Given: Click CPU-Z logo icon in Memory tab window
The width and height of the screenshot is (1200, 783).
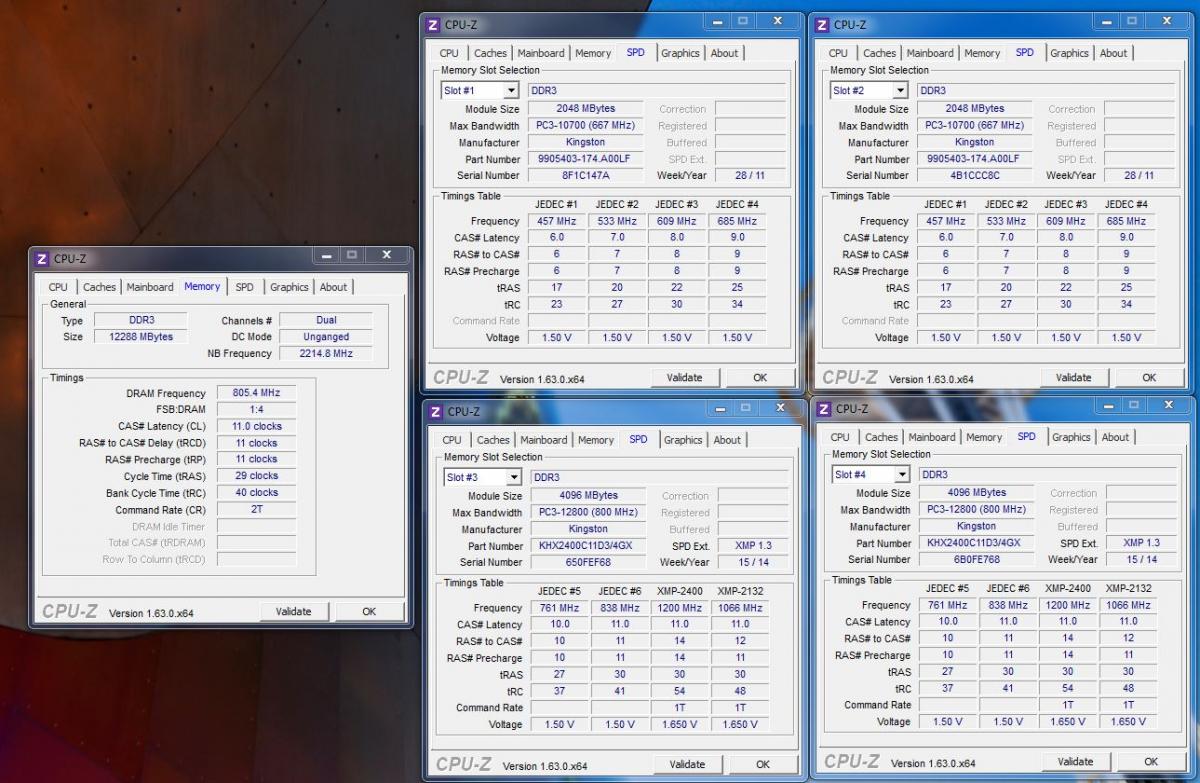Looking at the screenshot, I should point(42,259).
